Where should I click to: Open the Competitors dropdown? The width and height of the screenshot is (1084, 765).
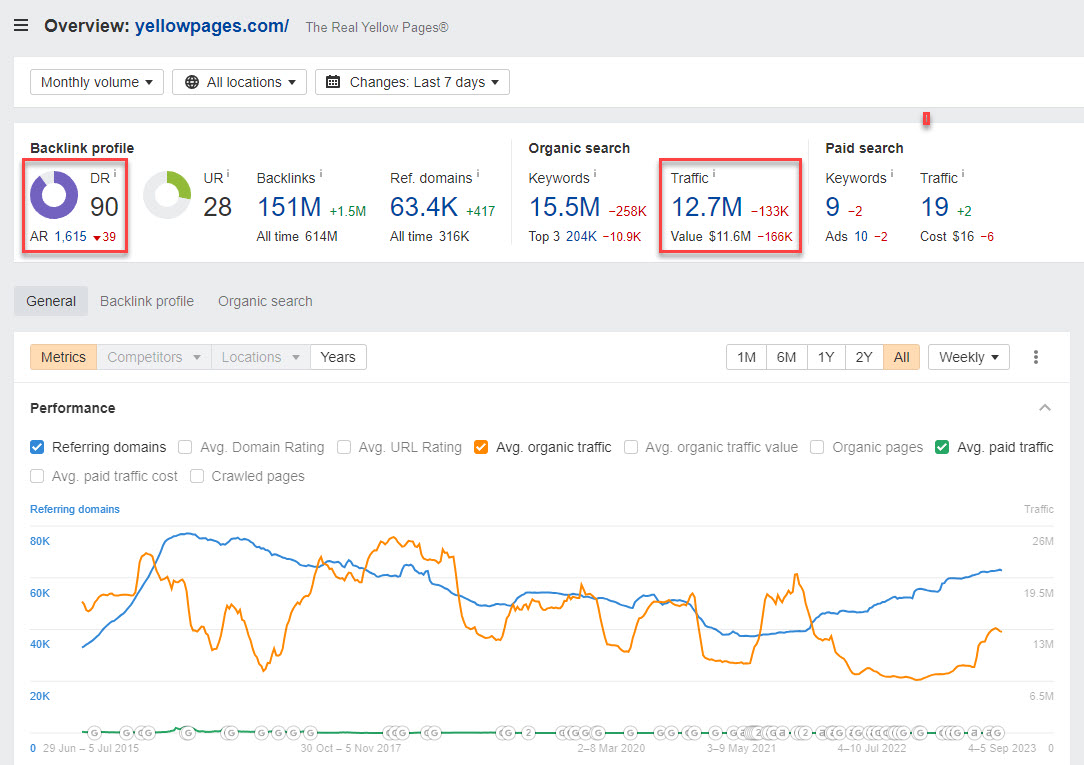[153, 357]
